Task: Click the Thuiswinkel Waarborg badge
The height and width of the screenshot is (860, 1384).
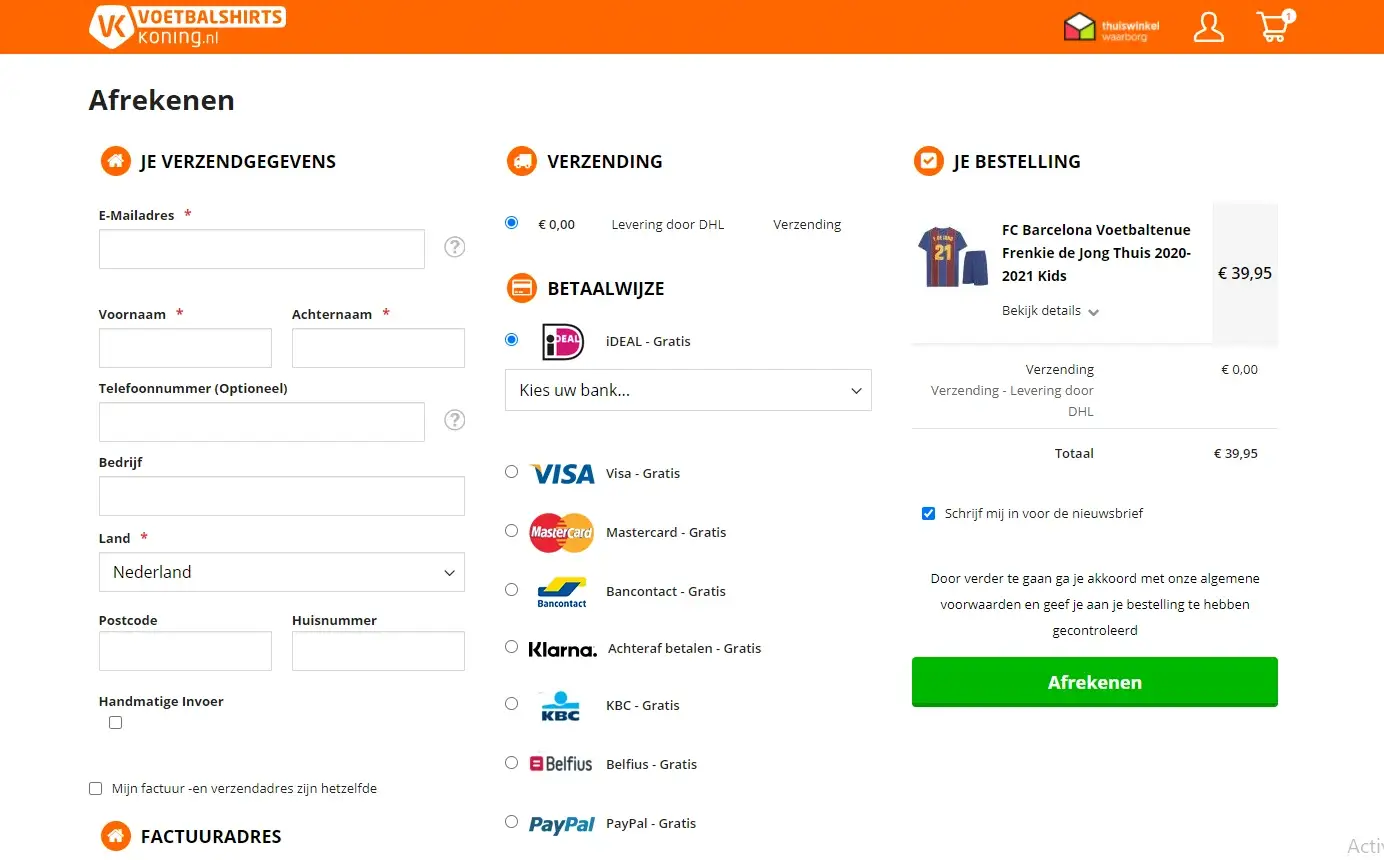Action: 1110,27
